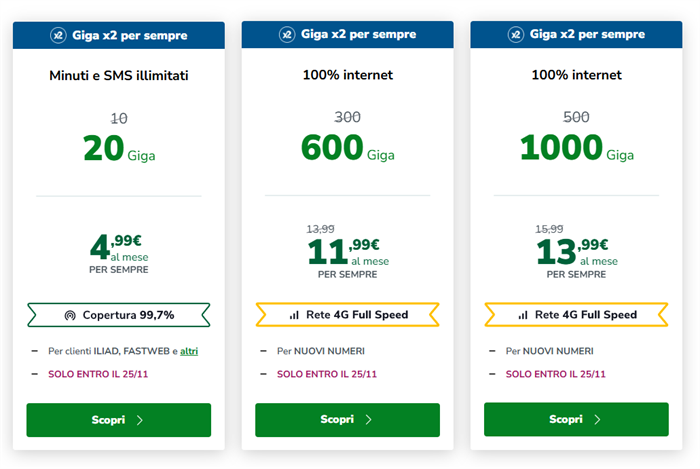Open the Scopri button for the 1000 Giga plan

pos(576,419)
